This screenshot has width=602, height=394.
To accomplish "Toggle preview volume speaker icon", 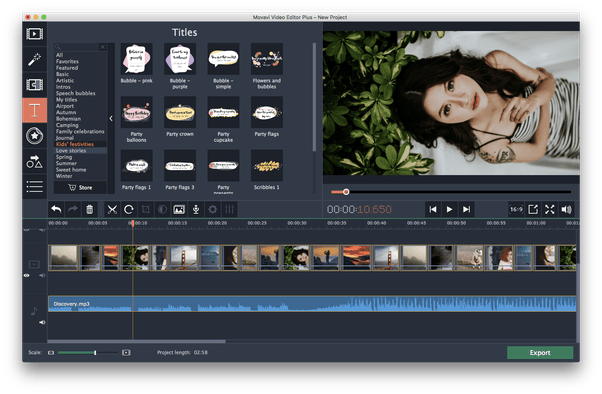I will pos(566,209).
